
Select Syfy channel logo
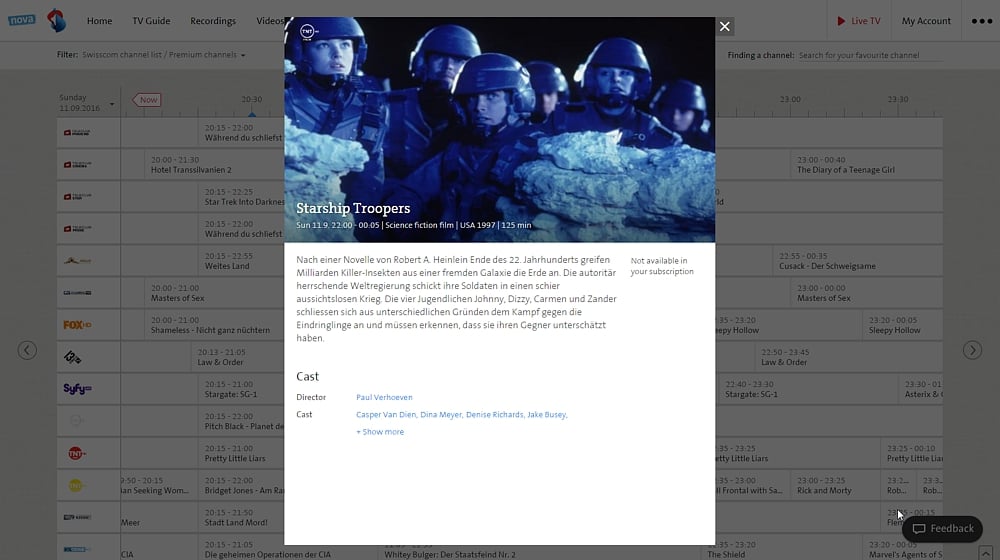[x=77, y=388]
